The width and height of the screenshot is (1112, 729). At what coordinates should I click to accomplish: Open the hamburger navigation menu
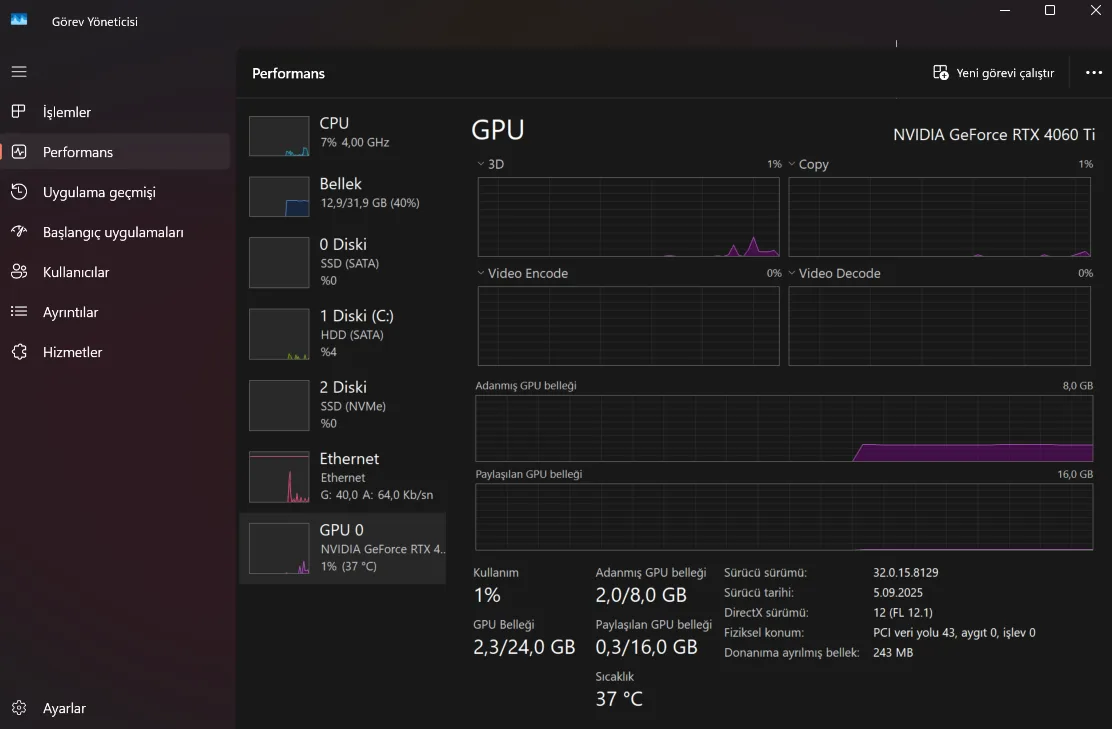click(19, 72)
